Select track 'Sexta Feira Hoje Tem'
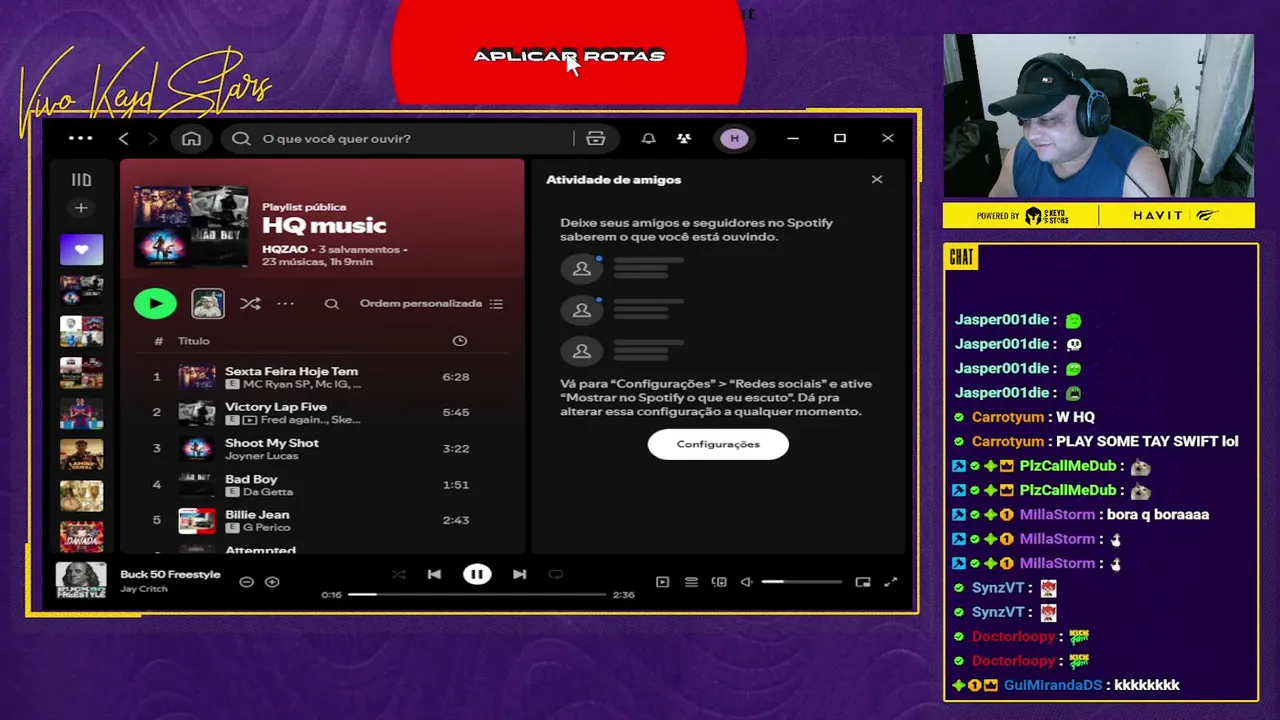1280x720 pixels. 291,371
